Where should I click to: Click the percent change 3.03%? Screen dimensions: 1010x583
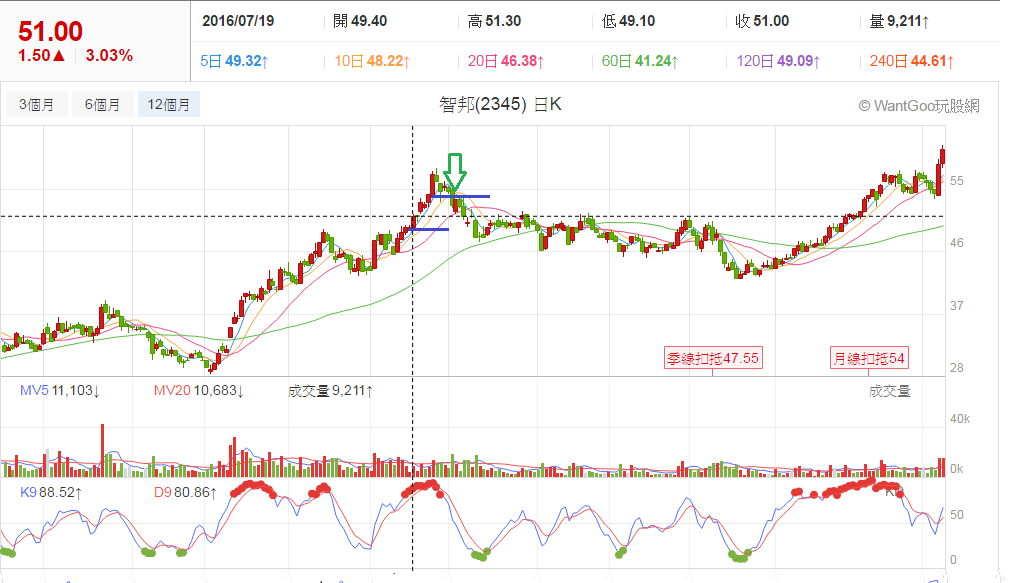[x=110, y=56]
